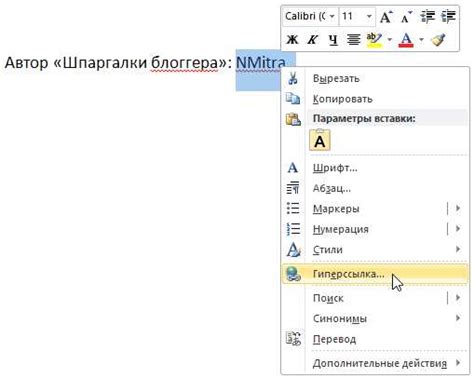
Task: Expand the Нумерация submenu arrow
Action: 458,229
